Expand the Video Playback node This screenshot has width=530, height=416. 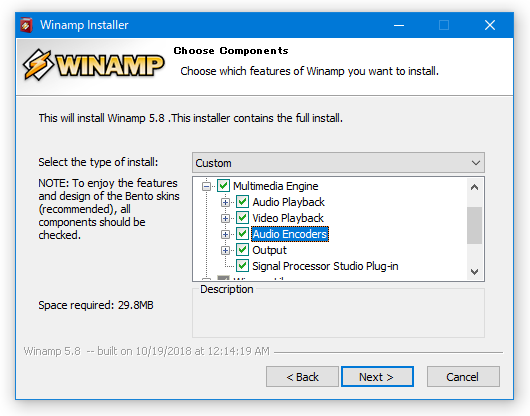(x=225, y=218)
